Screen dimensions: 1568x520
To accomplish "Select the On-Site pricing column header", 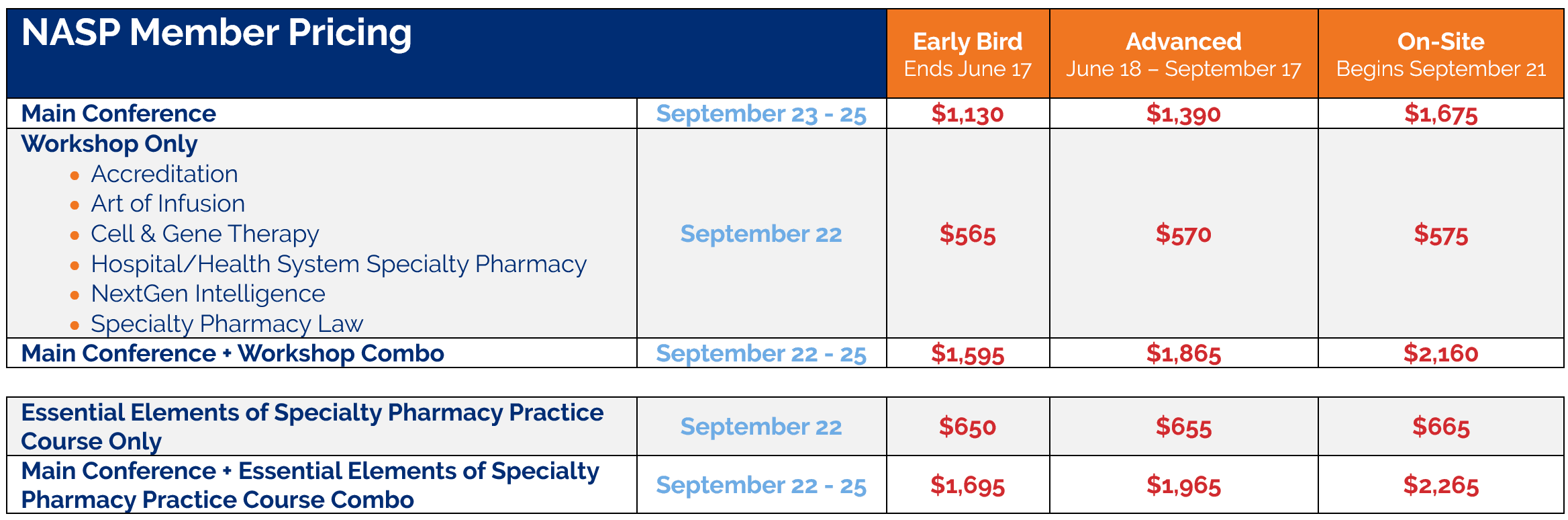I will click(x=1440, y=54).
